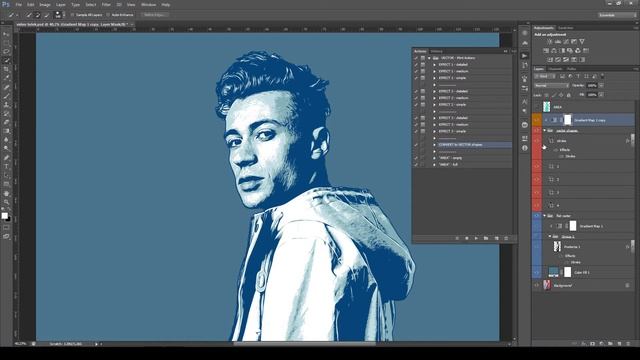
Task: Select the Rectangular Marquee tool
Action: pos(6,43)
